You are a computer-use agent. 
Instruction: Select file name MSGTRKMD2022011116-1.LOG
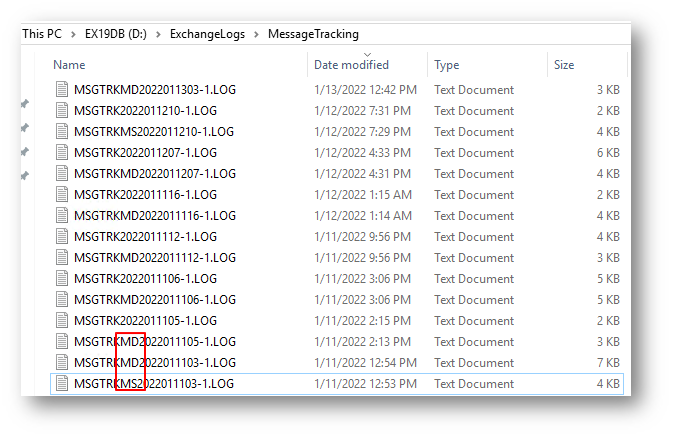coord(155,216)
